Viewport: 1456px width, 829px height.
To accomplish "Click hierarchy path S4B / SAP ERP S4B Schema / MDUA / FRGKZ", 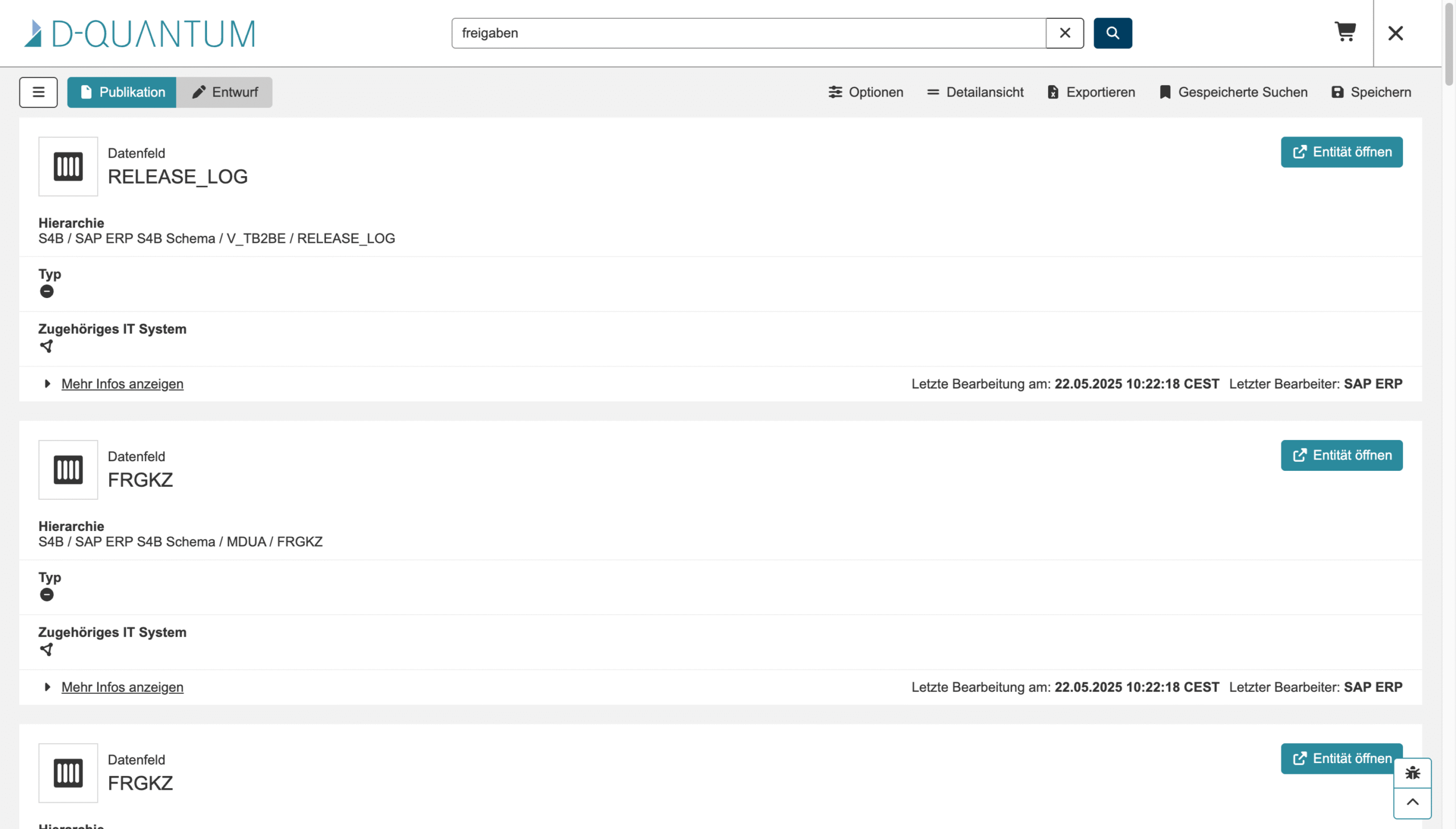I will coord(180,542).
